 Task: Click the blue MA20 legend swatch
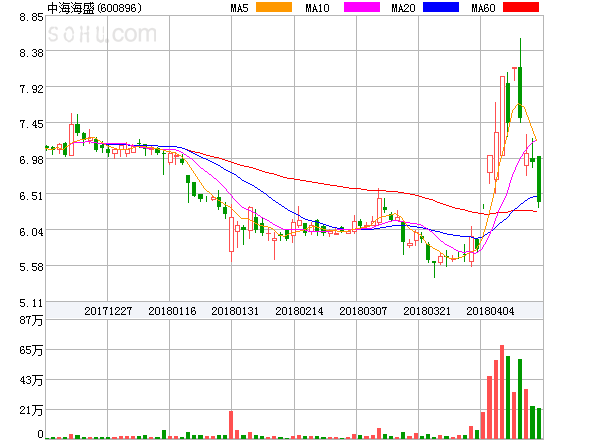click(x=441, y=7)
